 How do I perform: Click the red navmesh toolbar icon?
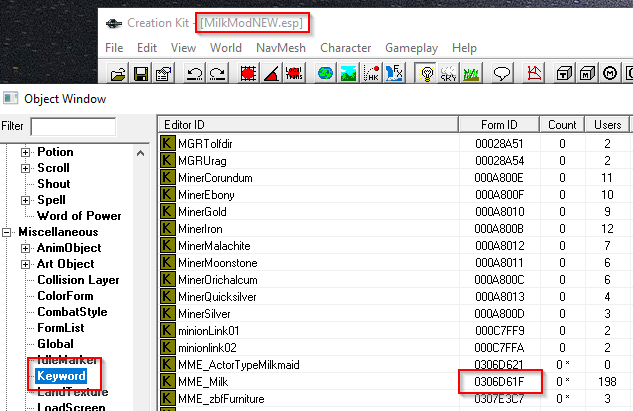[x=534, y=73]
